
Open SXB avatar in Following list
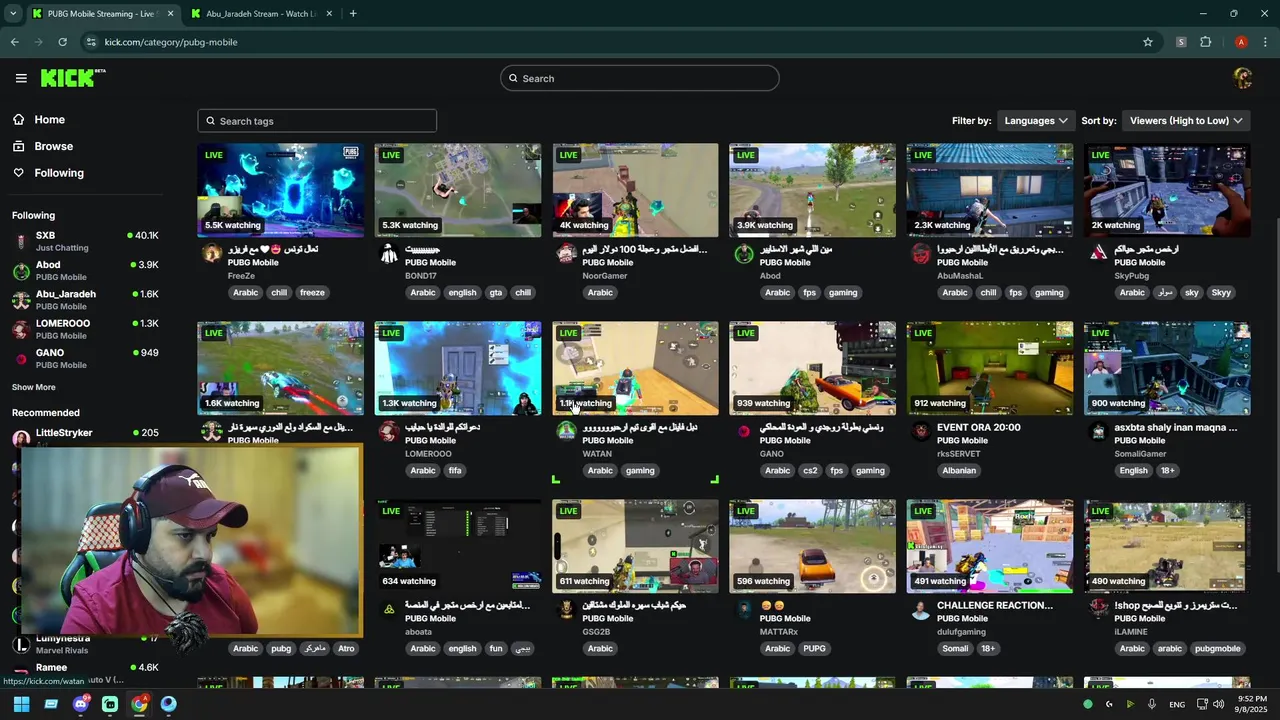[21, 241]
